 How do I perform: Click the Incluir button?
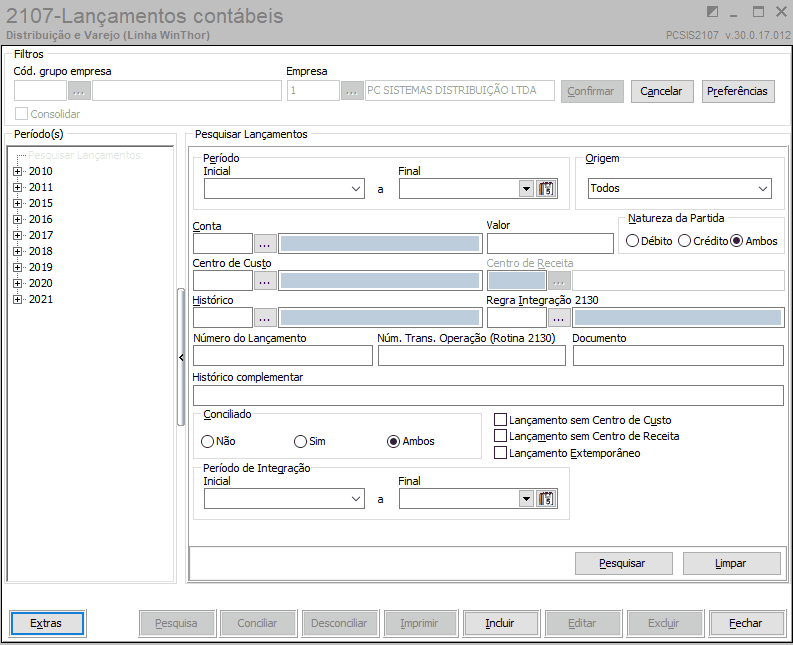(x=501, y=623)
